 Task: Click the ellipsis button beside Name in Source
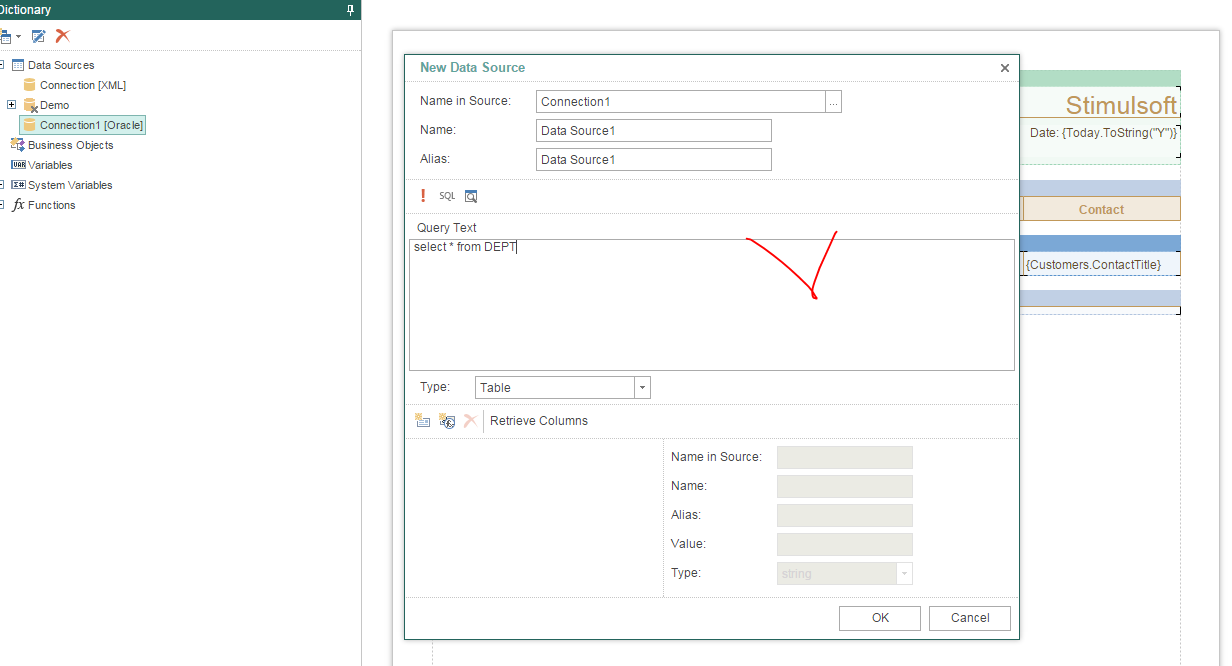click(833, 101)
